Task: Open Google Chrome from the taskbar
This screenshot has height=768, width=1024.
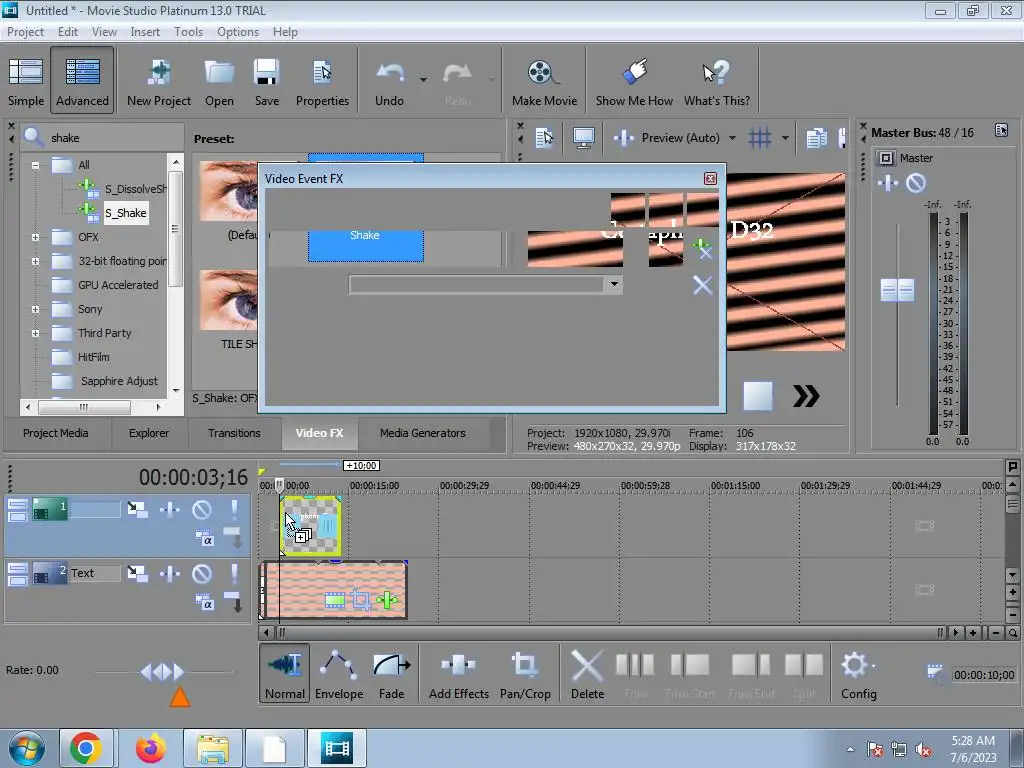Action: (86, 748)
